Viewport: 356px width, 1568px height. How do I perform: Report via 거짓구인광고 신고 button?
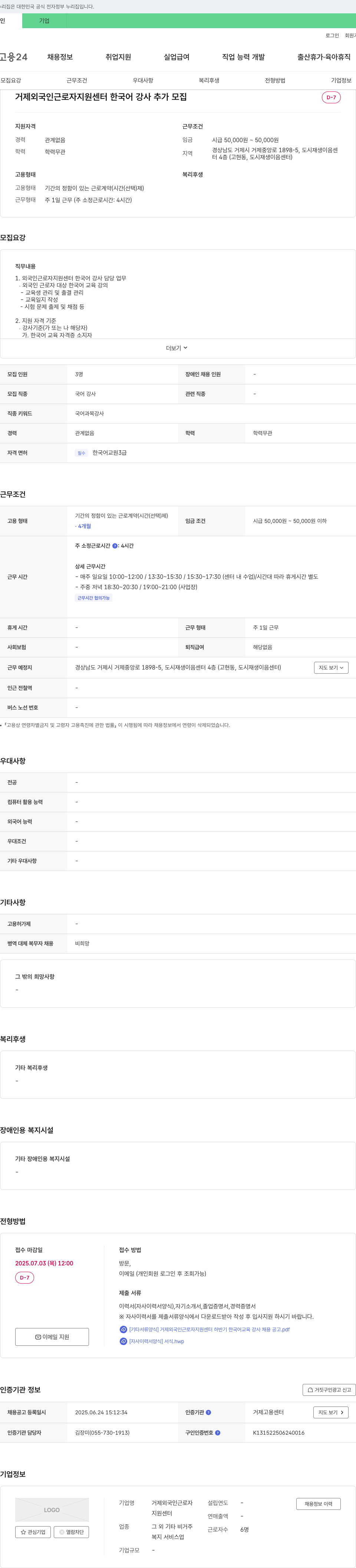pos(329,1389)
